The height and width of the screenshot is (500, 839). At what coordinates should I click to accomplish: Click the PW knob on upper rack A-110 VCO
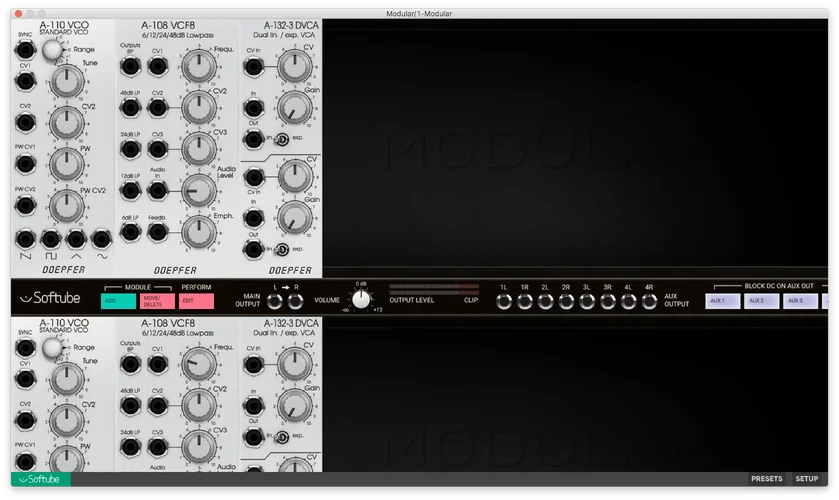coord(67,164)
